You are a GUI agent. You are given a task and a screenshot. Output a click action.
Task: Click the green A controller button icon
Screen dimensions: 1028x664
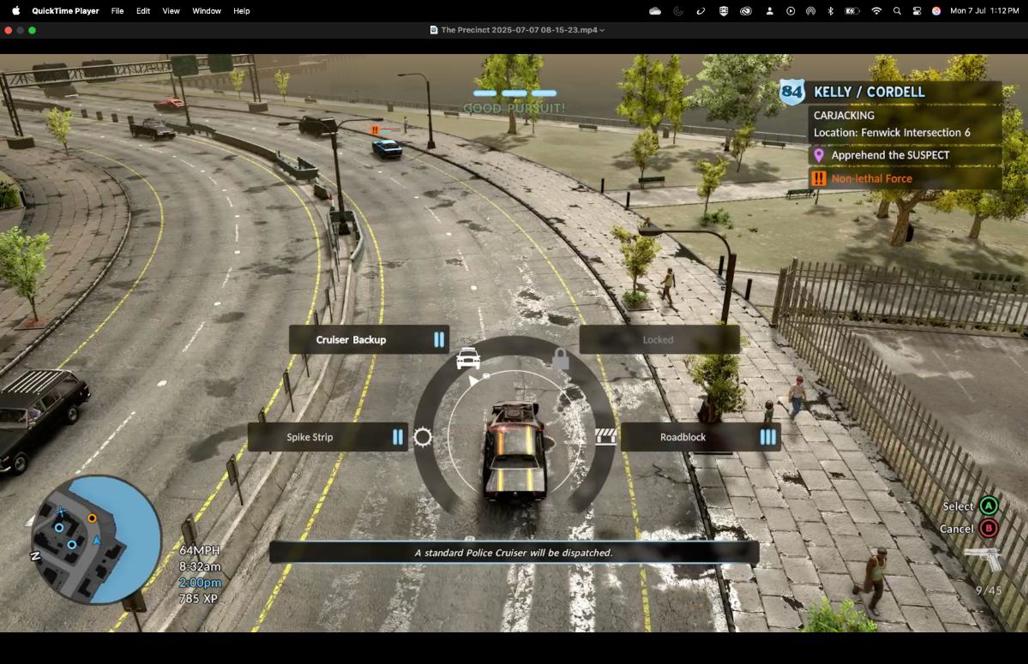click(x=989, y=506)
